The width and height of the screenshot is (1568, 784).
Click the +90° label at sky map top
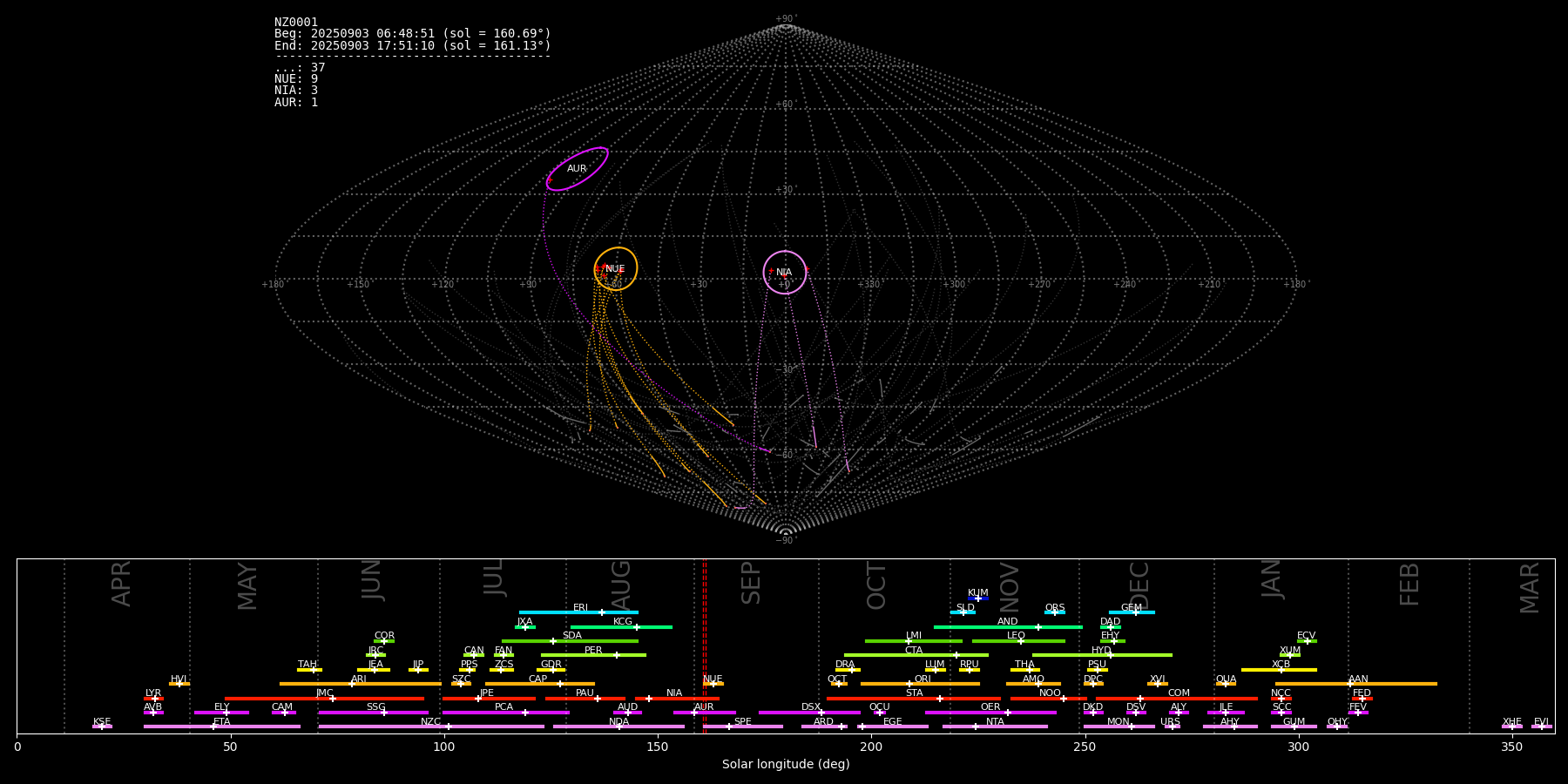click(x=786, y=19)
